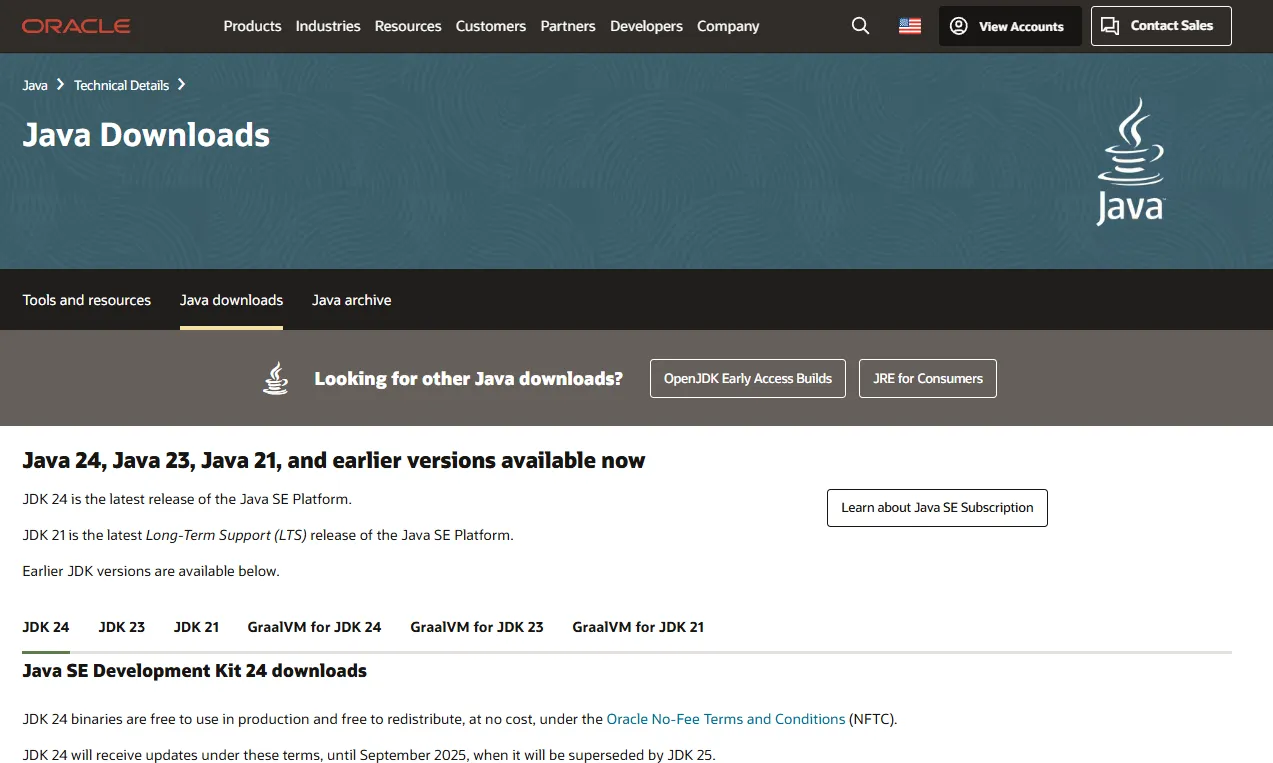Image resolution: width=1273 pixels, height=763 pixels.
Task: Click JRE for Consumers button
Action: click(928, 378)
